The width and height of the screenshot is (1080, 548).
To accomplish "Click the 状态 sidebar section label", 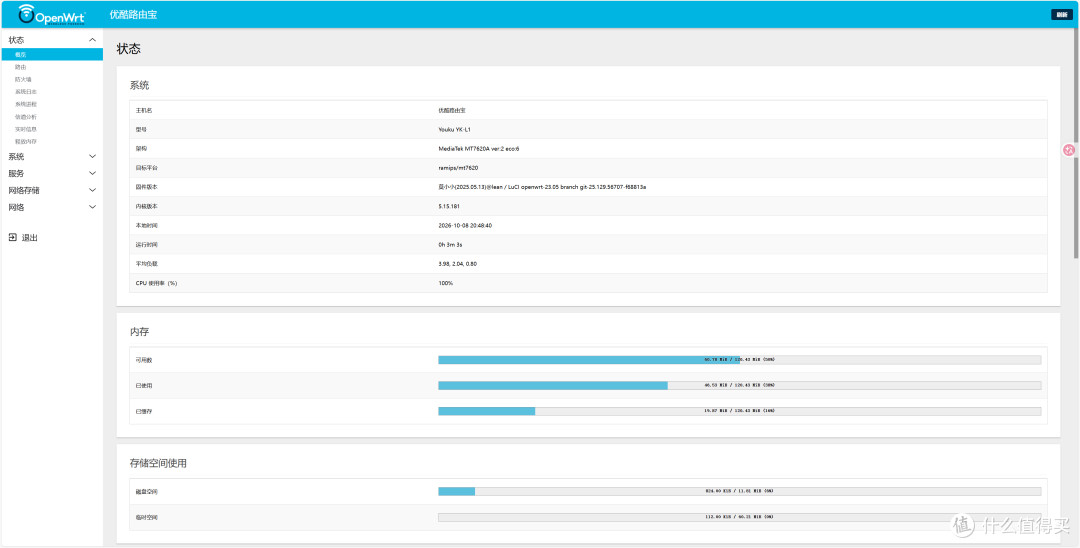I will click(x=16, y=40).
